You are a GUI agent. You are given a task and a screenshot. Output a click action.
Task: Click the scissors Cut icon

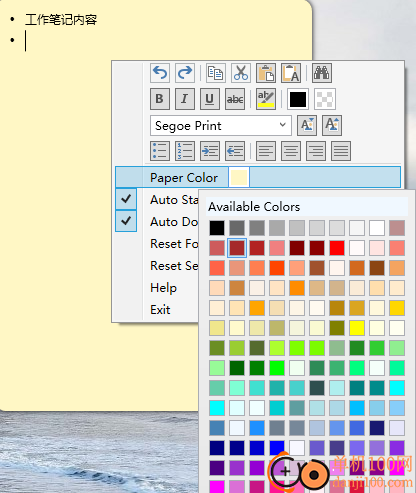click(x=241, y=73)
